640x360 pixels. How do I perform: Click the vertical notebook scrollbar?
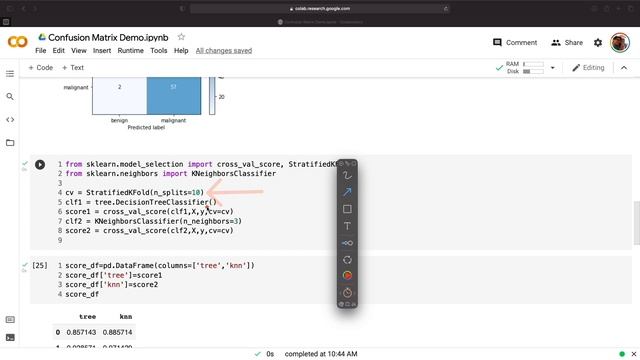(636, 223)
